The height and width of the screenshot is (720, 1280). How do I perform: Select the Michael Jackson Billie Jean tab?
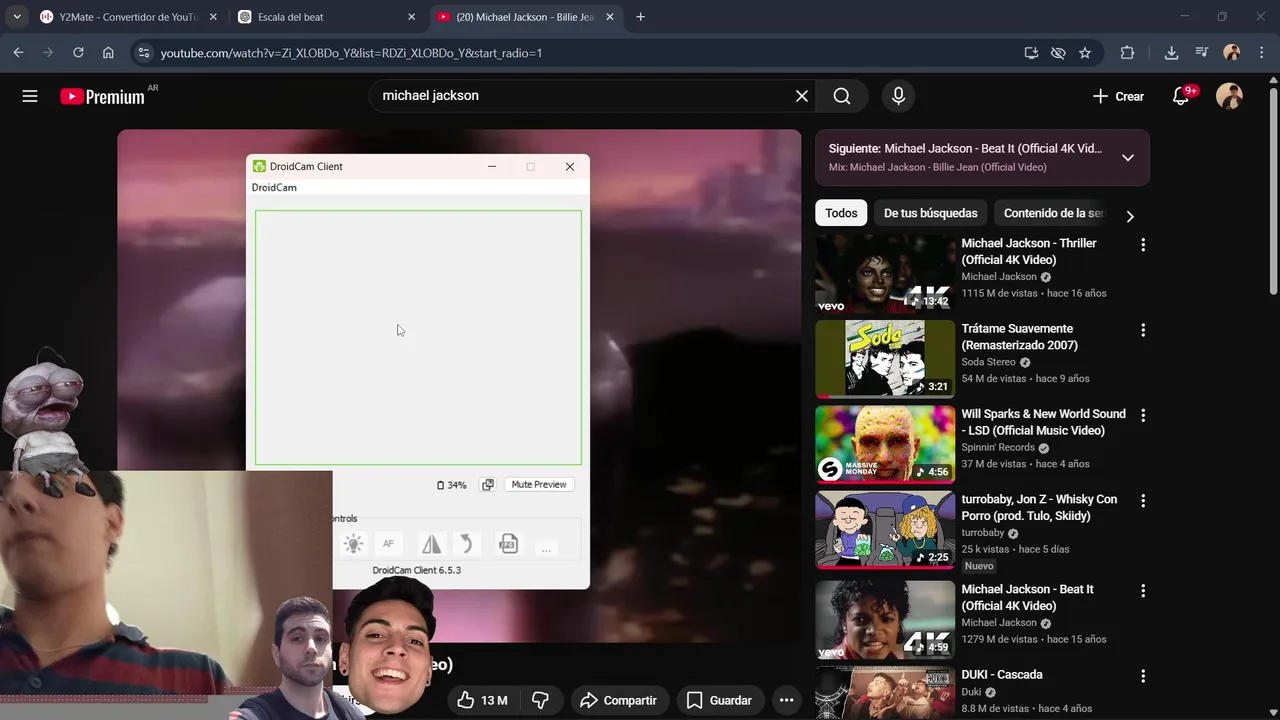(x=525, y=17)
